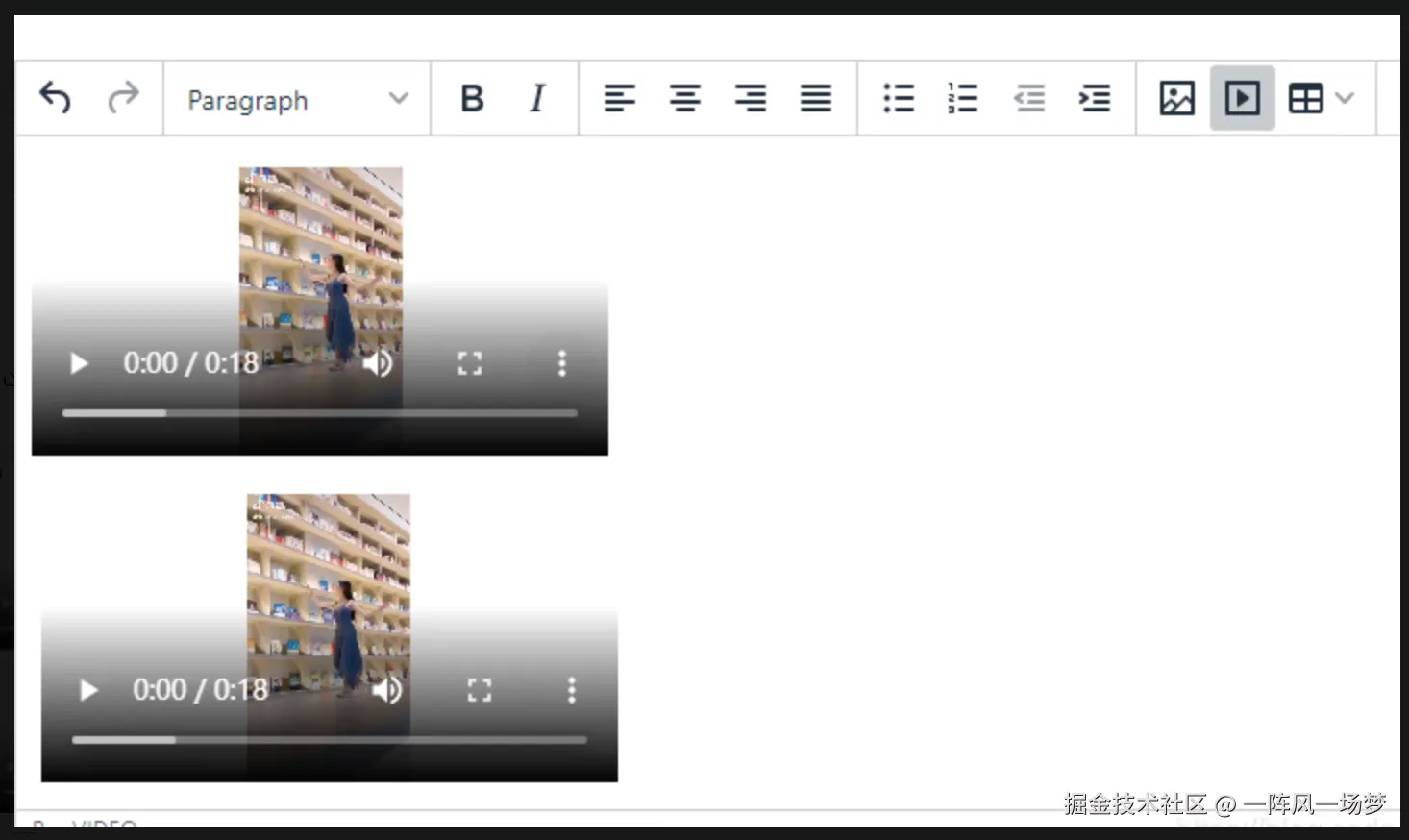The height and width of the screenshot is (840, 1409).
Task: Increase indent
Action: [1095, 98]
